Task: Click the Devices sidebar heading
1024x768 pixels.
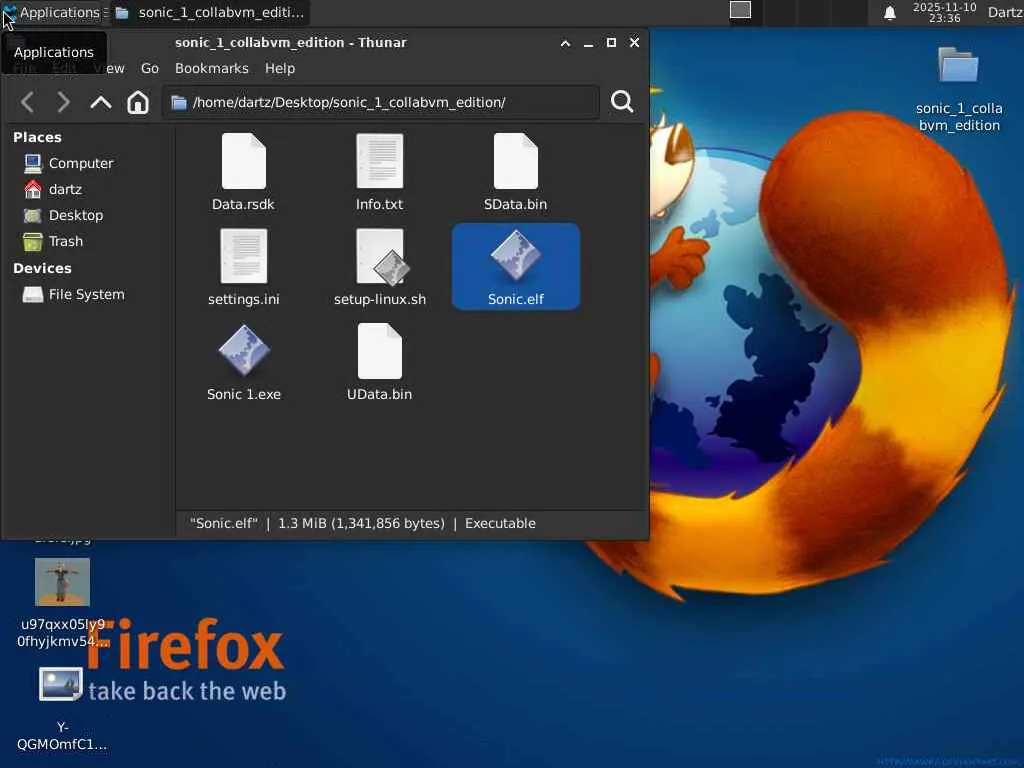Action: coord(42,268)
